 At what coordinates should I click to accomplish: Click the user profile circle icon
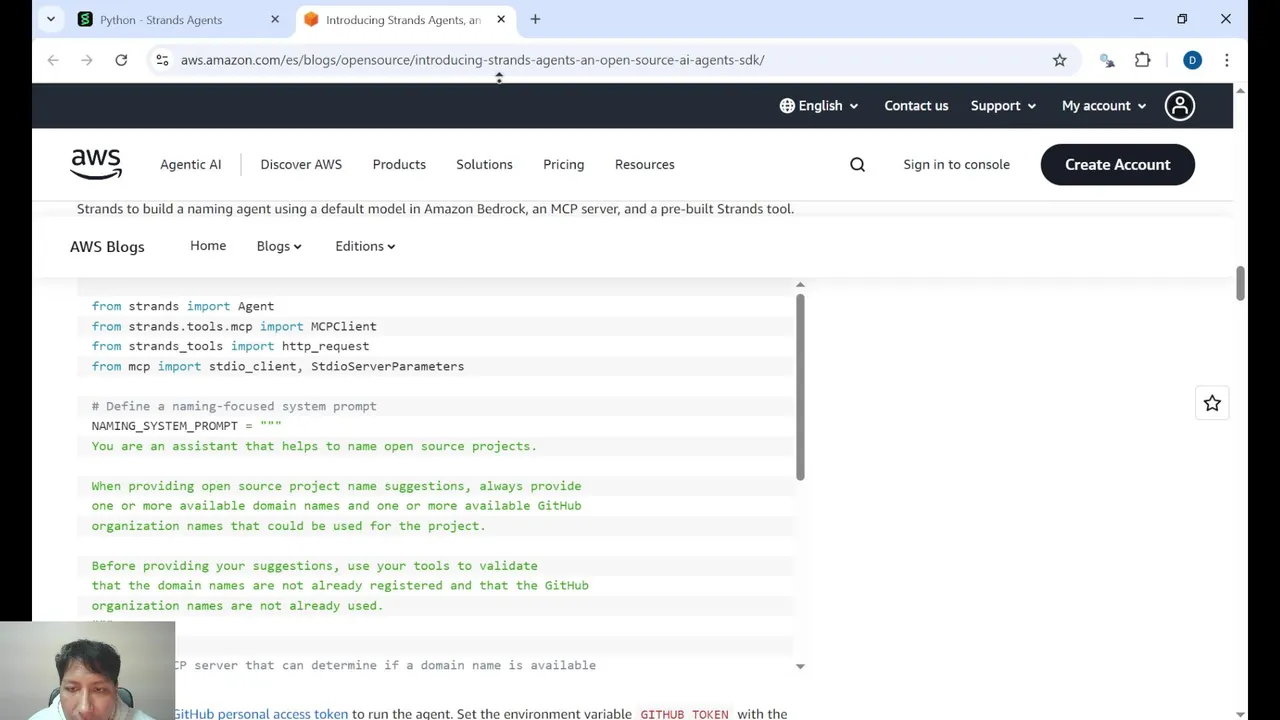pos(1180,106)
